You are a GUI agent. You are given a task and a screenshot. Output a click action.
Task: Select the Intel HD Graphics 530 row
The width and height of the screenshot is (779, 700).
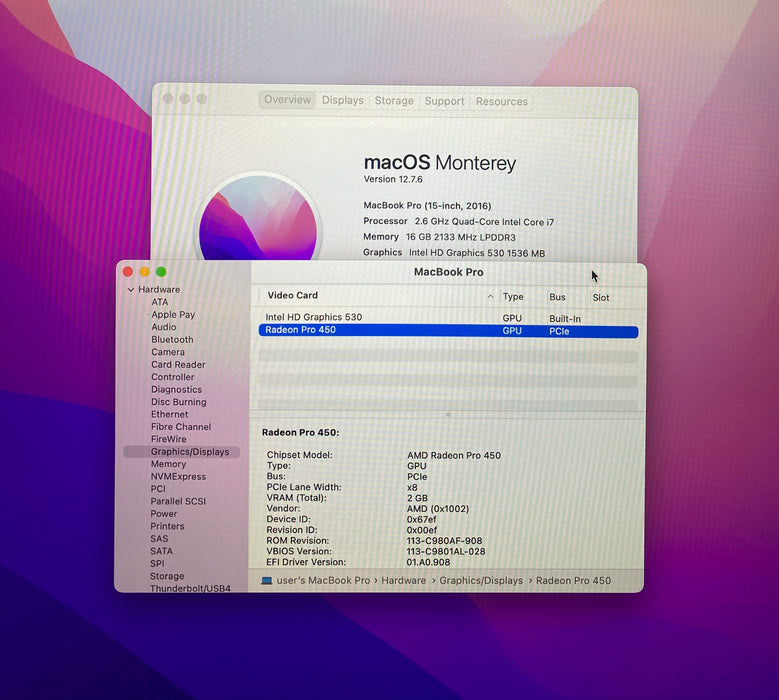[448, 317]
